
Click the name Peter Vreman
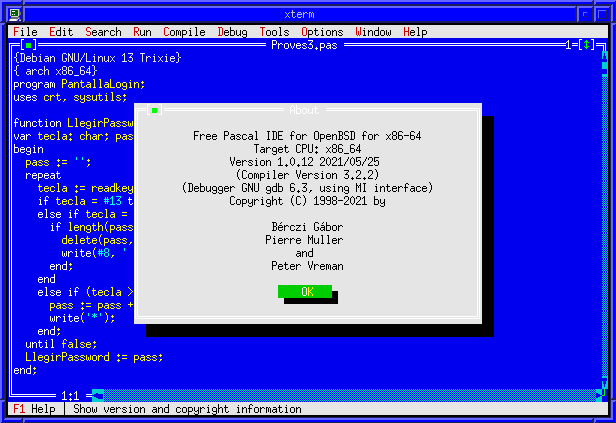point(307,266)
